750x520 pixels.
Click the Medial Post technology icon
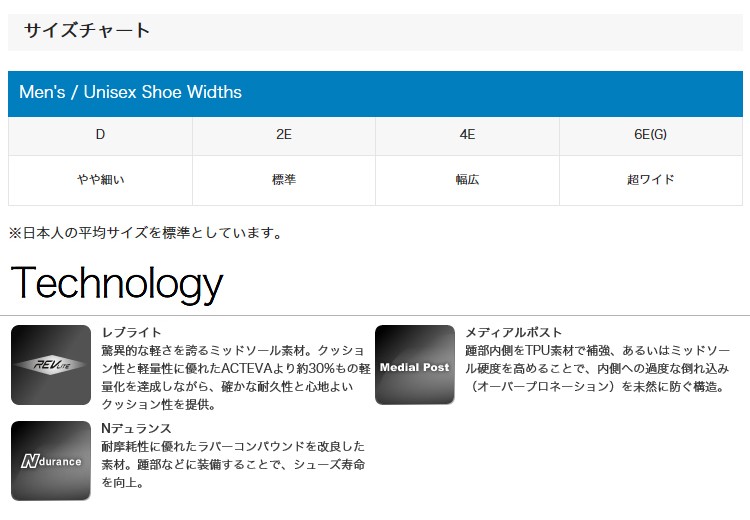point(415,365)
